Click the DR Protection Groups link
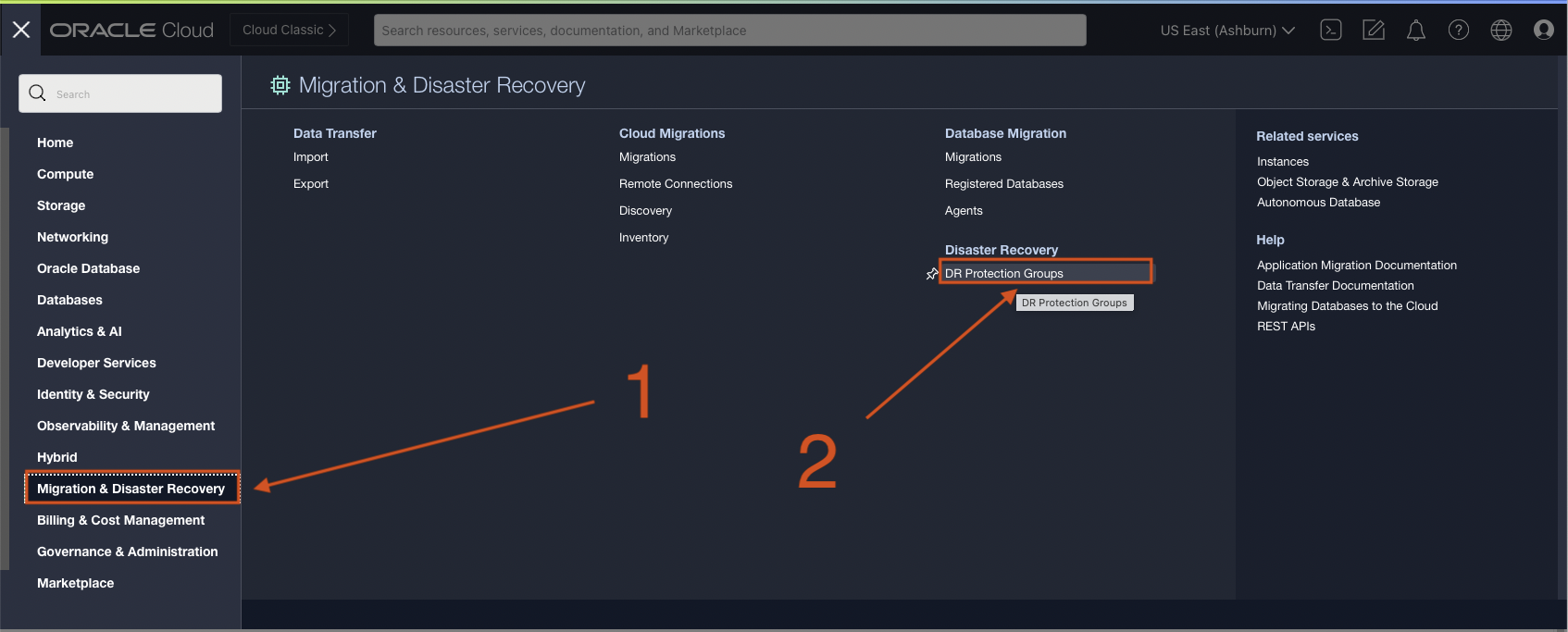Image resolution: width=1568 pixels, height=632 pixels. pos(1004,273)
